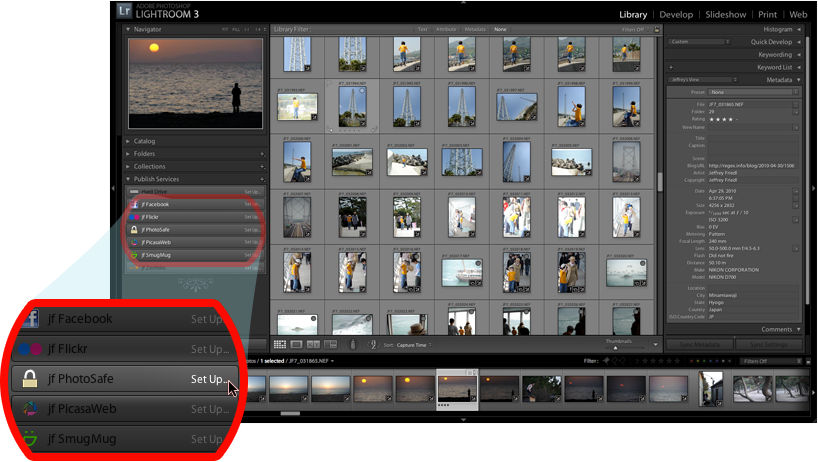Click the Lr Lightroom logo

(x=124, y=10)
